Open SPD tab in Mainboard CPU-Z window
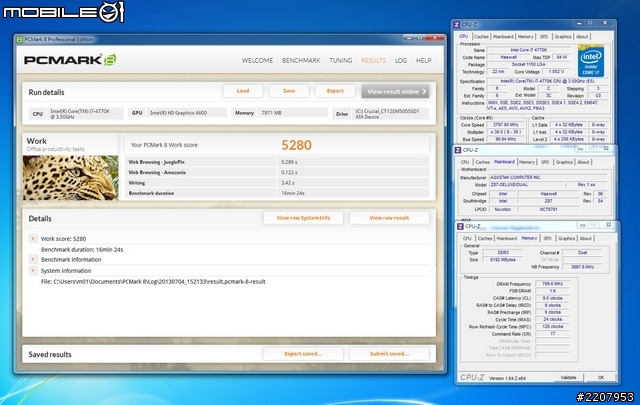Viewport: 640px width, 405px height. click(x=545, y=162)
